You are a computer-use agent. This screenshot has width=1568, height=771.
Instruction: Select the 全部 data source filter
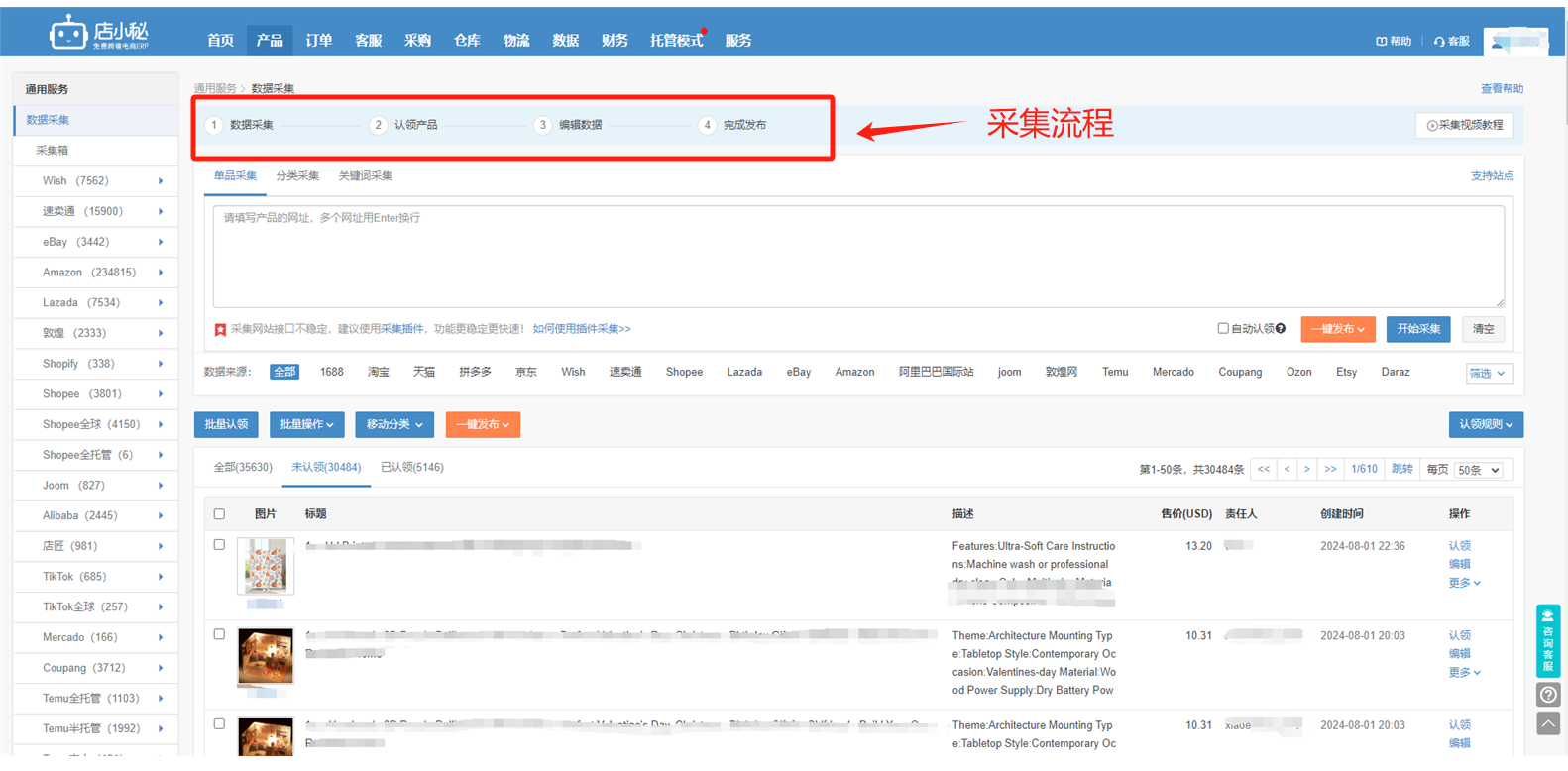[x=284, y=373]
